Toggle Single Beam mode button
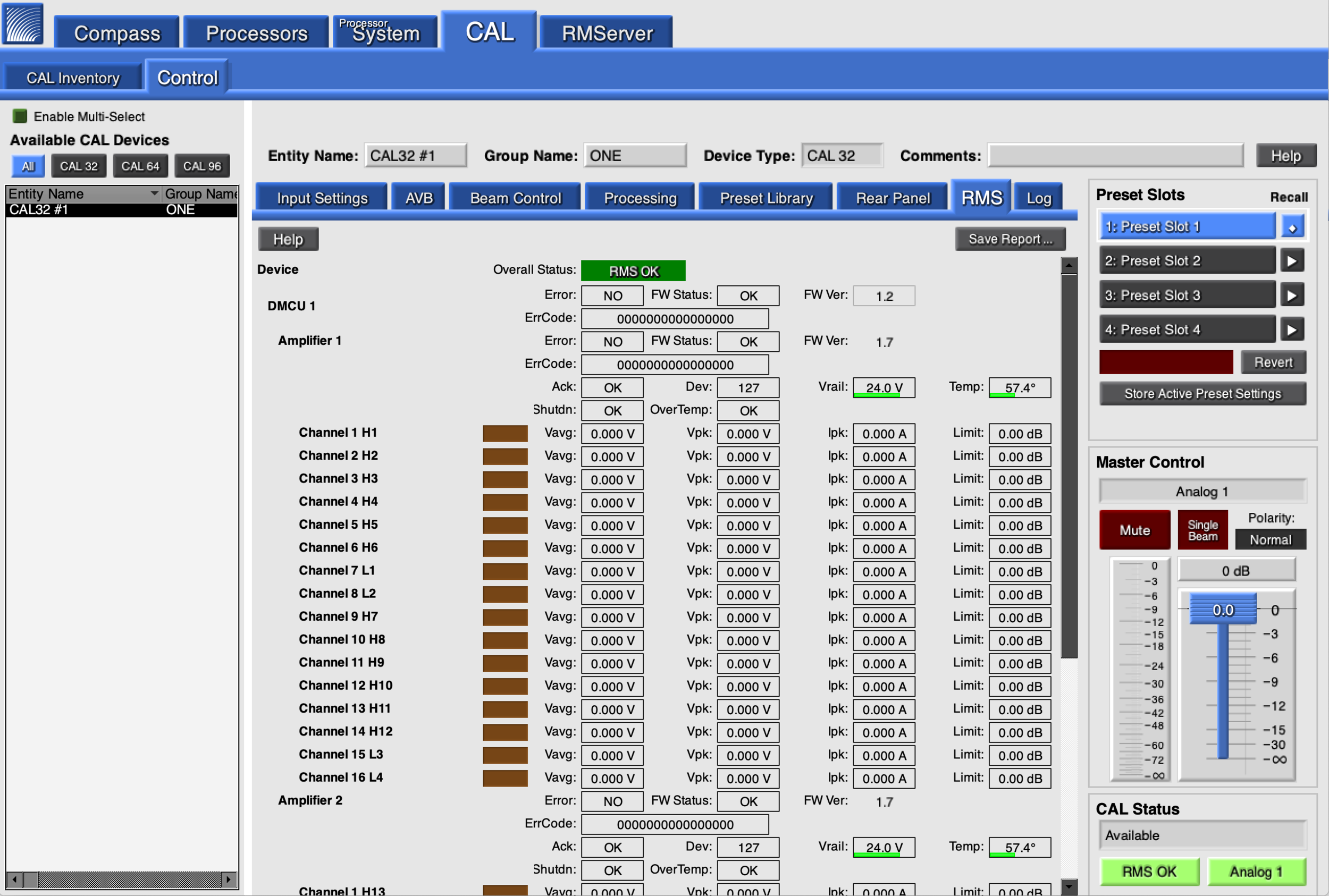Screen dimensions: 1329x896 click(x=1202, y=530)
